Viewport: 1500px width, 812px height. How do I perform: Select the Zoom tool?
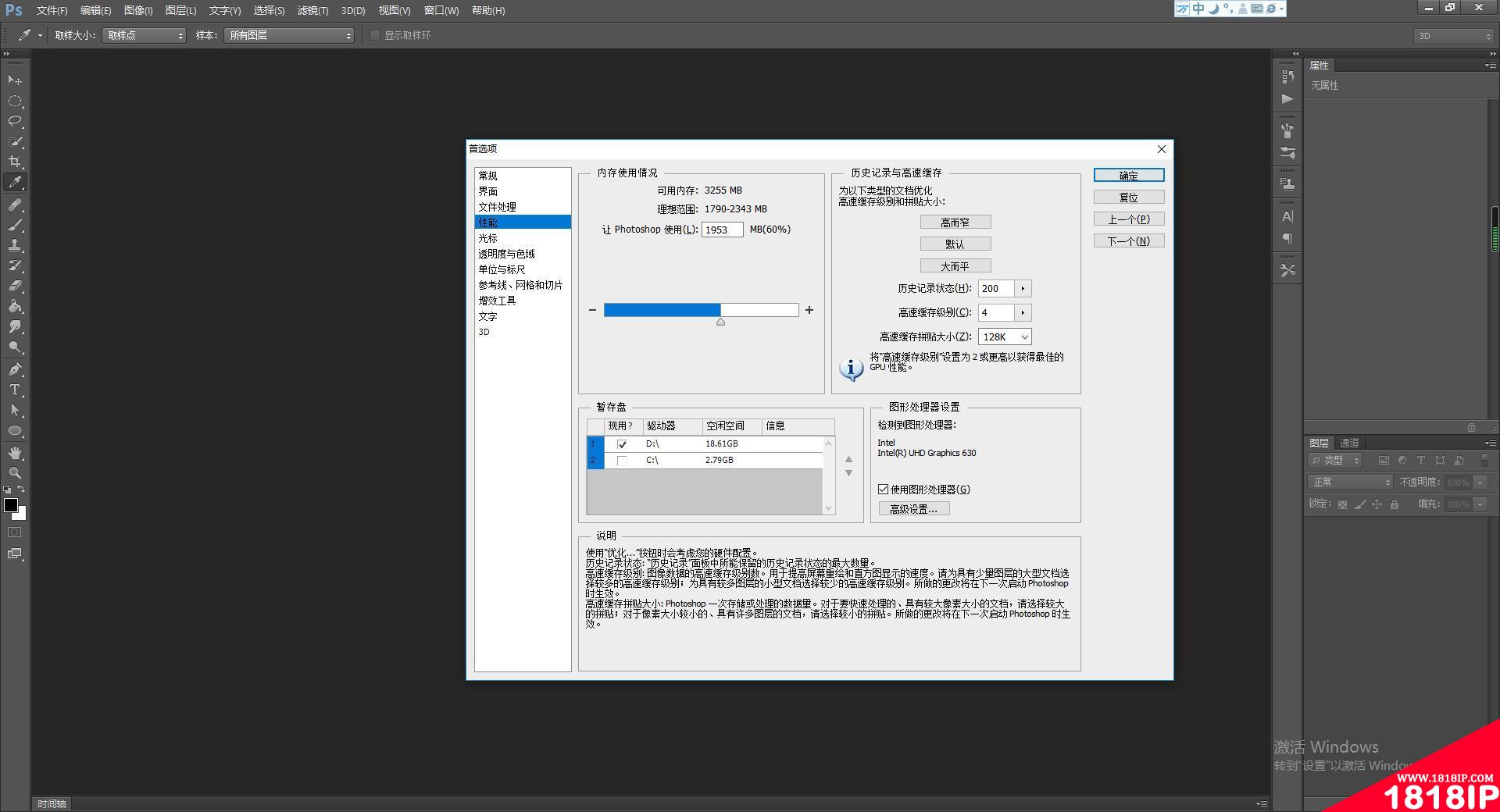[15, 473]
